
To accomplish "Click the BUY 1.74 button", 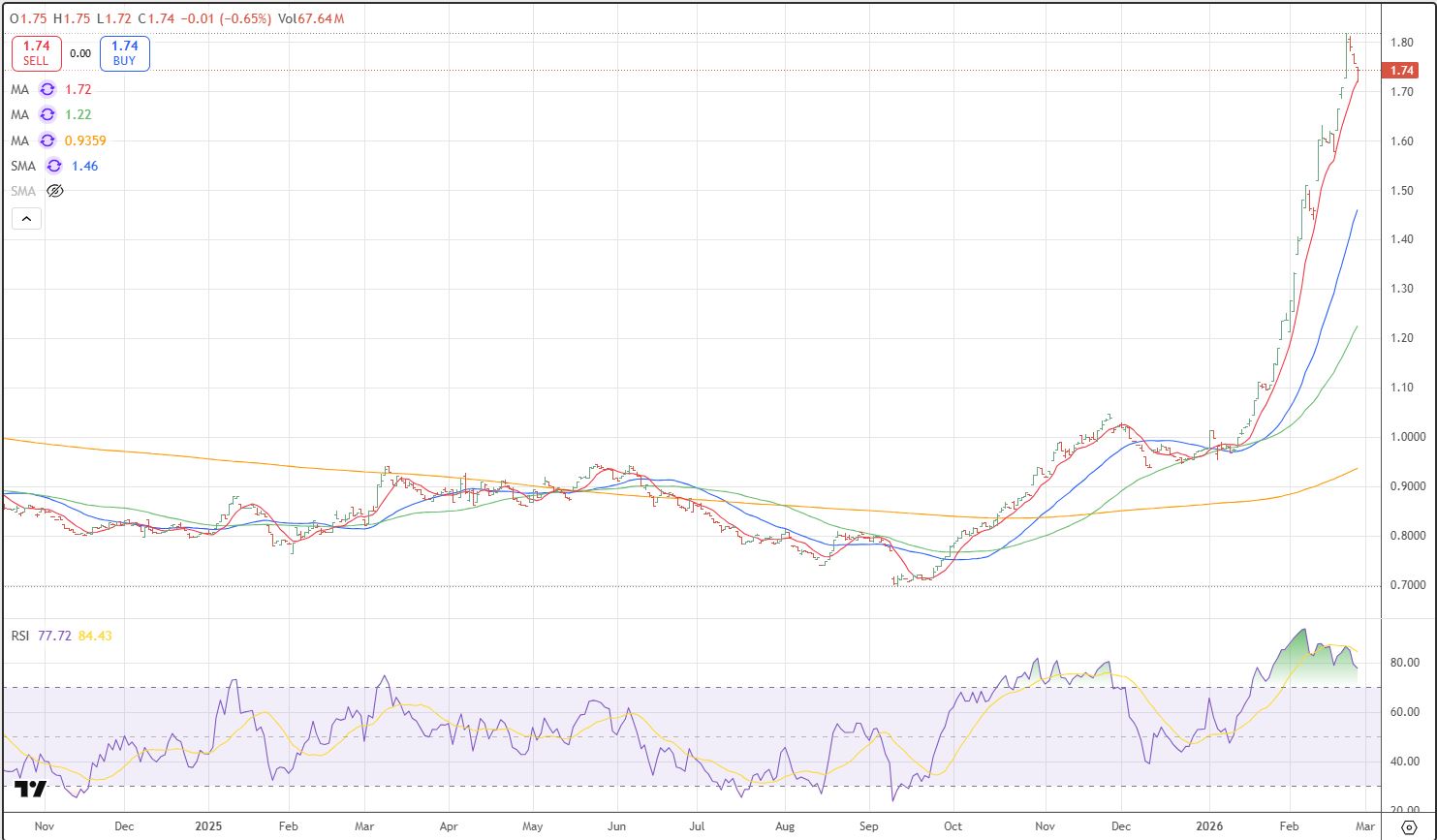I will click(124, 52).
